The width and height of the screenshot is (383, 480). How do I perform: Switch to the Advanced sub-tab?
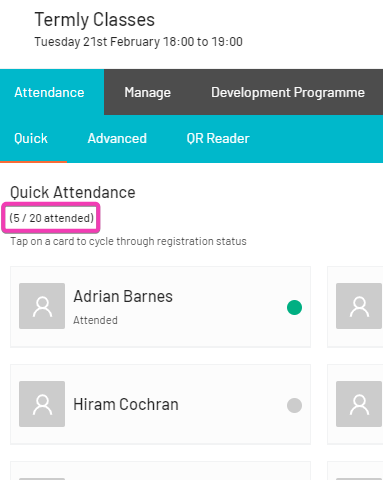117,138
